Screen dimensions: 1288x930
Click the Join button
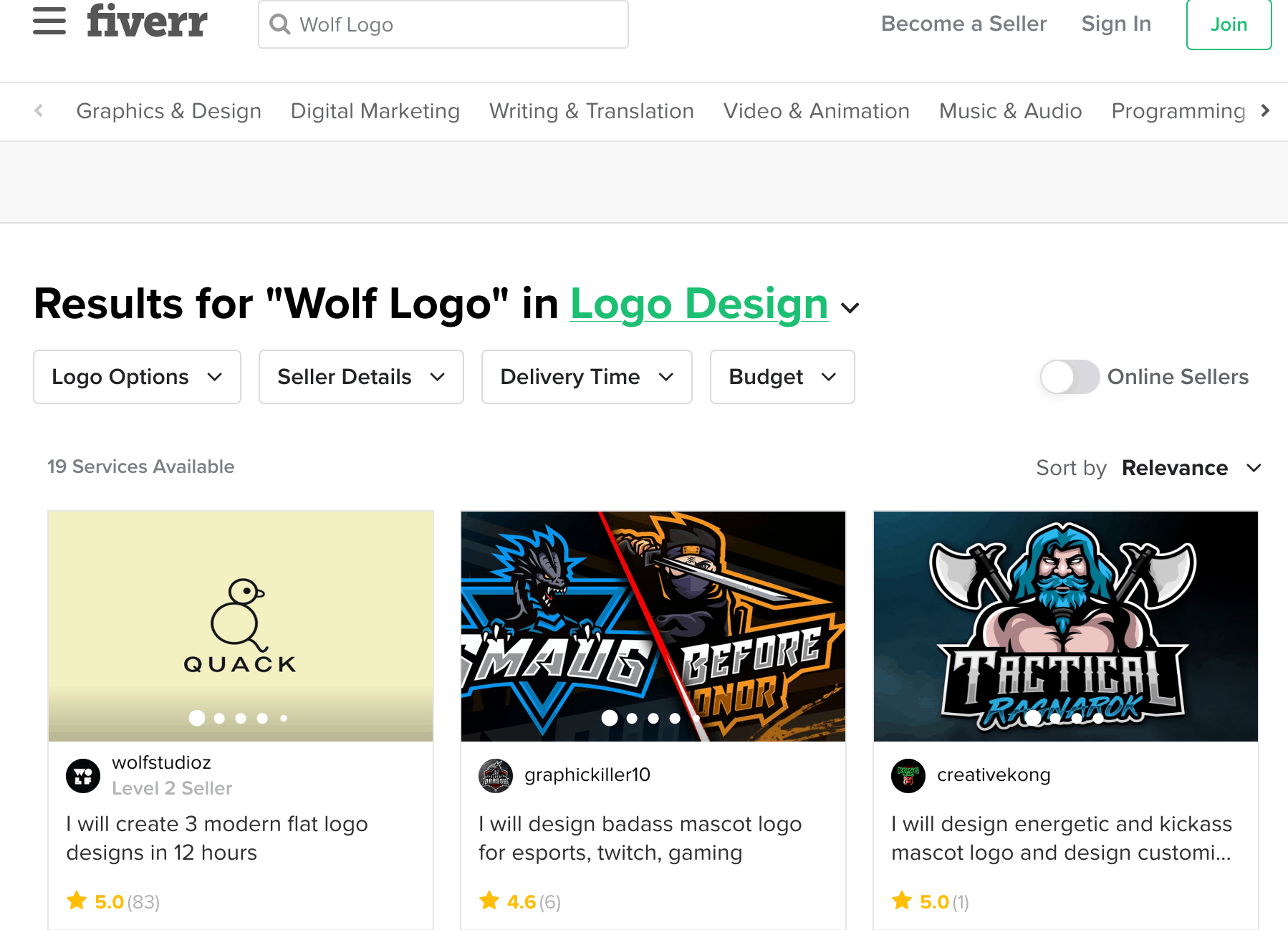[1229, 24]
